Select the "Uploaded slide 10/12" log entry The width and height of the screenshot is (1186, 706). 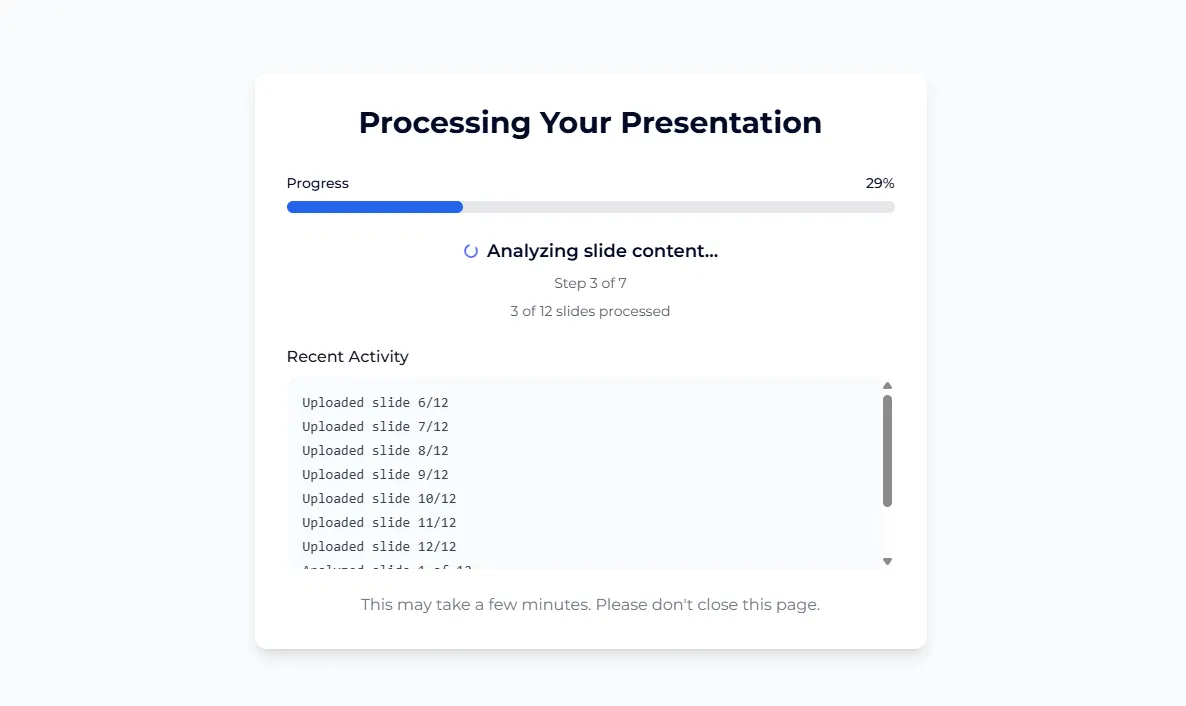[x=379, y=499]
